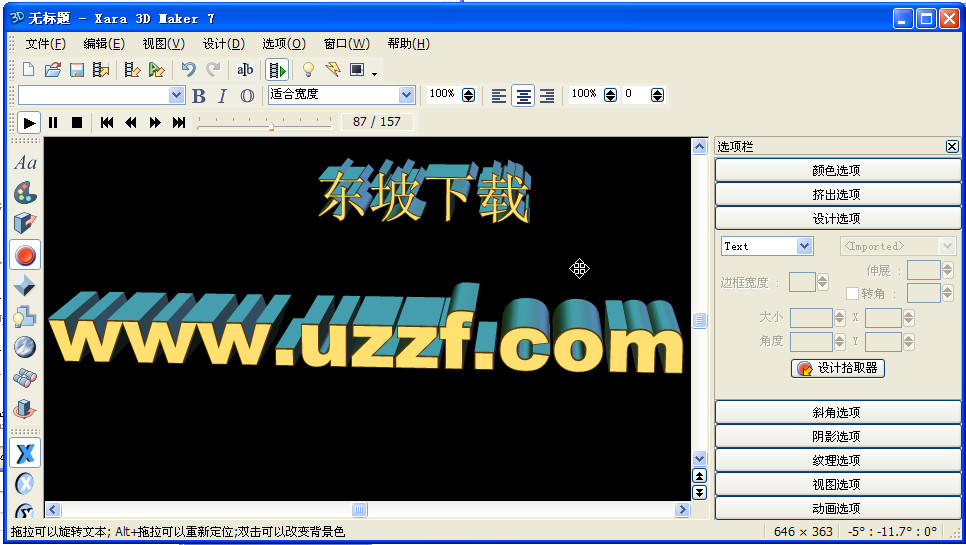966x545 pixels.
Task: Open the 窗口(W) menu
Action: 347,44
